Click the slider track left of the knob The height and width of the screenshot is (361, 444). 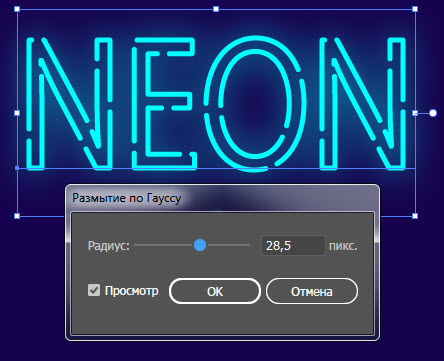[163, 245]
